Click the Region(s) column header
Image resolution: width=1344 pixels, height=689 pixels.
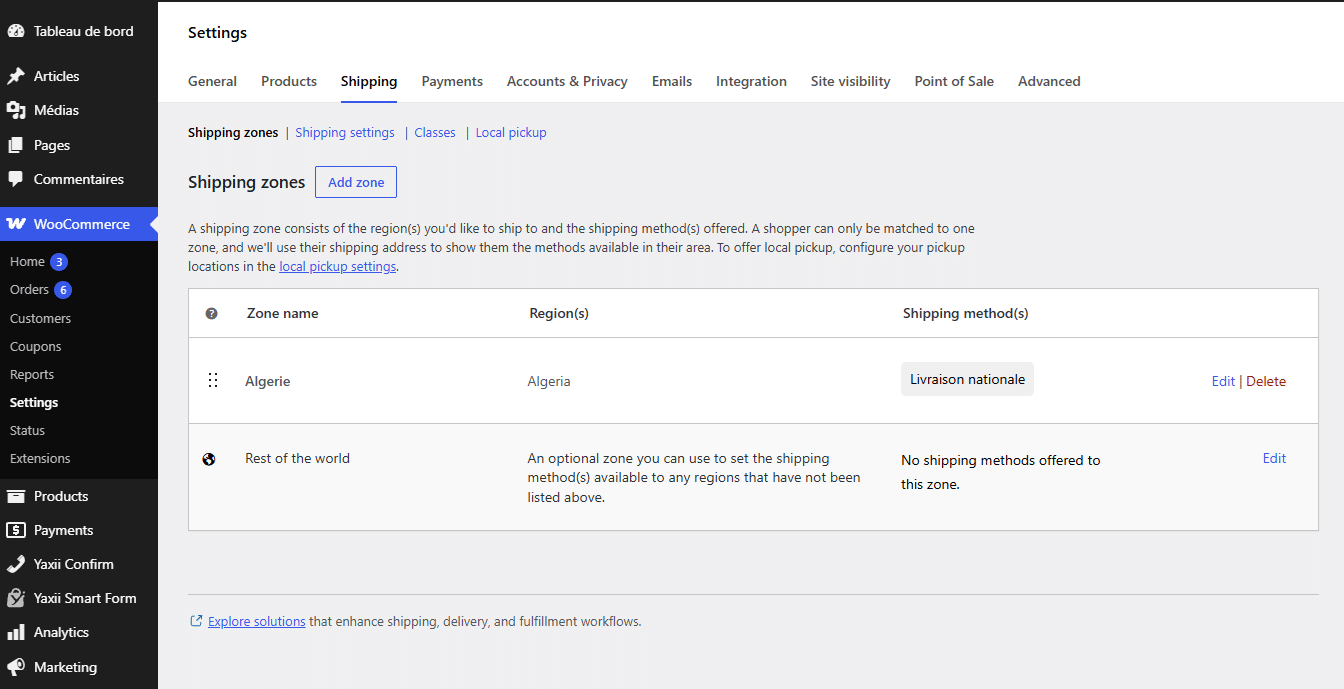pos(559,313)
